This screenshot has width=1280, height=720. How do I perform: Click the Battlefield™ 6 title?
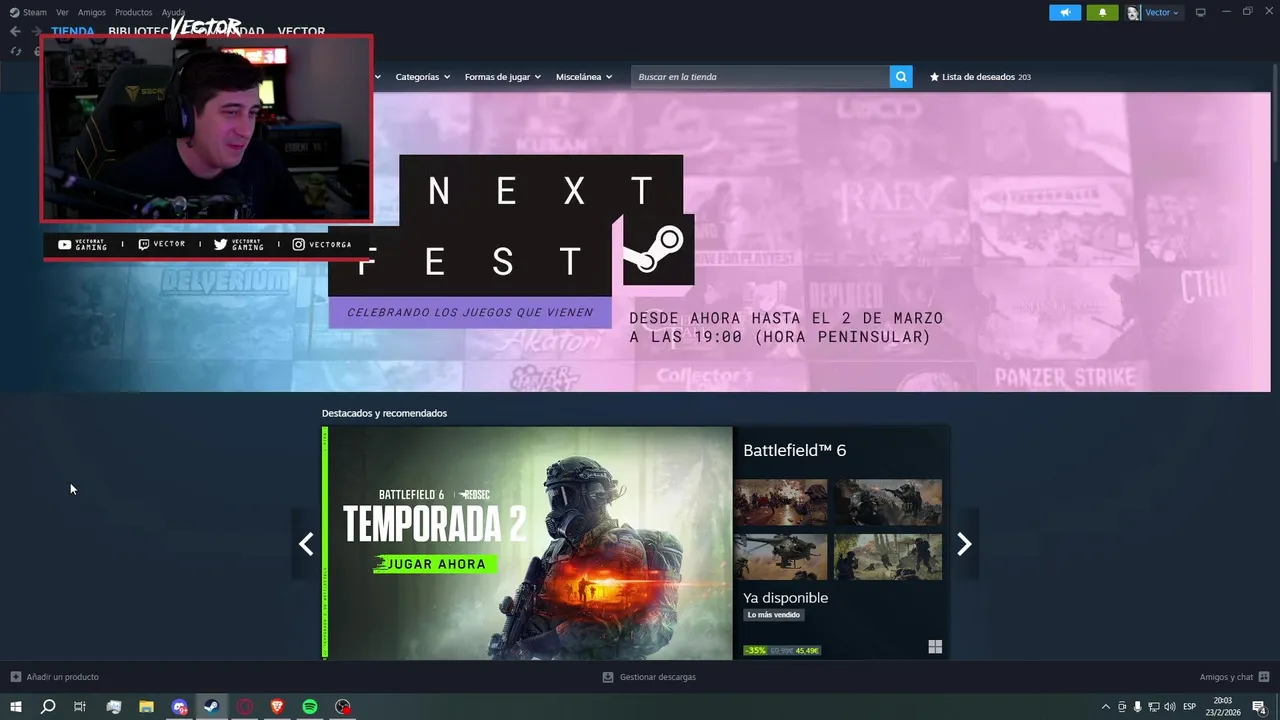click(794, 450)
